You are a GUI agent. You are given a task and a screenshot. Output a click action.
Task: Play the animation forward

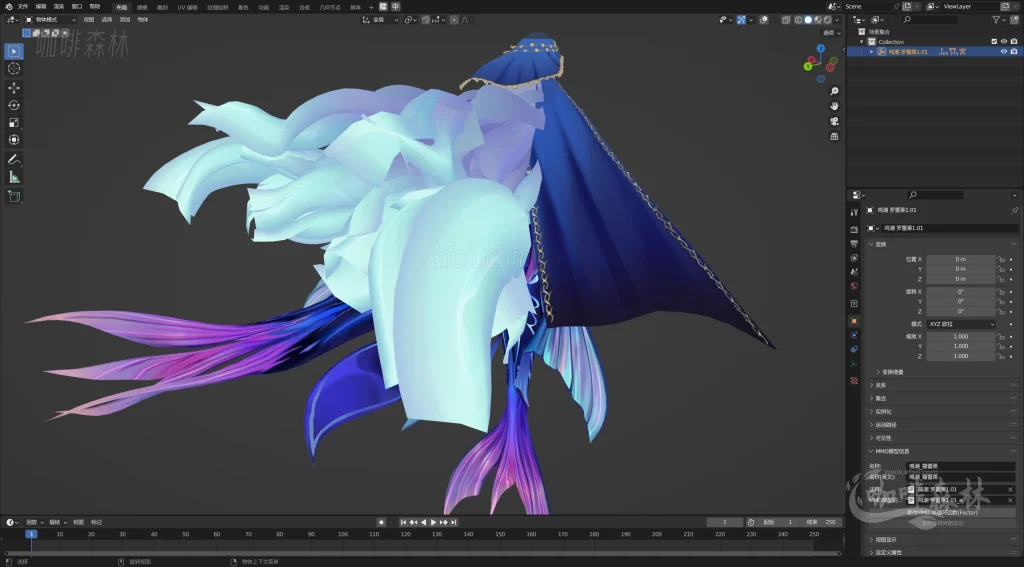pos(433,522)
